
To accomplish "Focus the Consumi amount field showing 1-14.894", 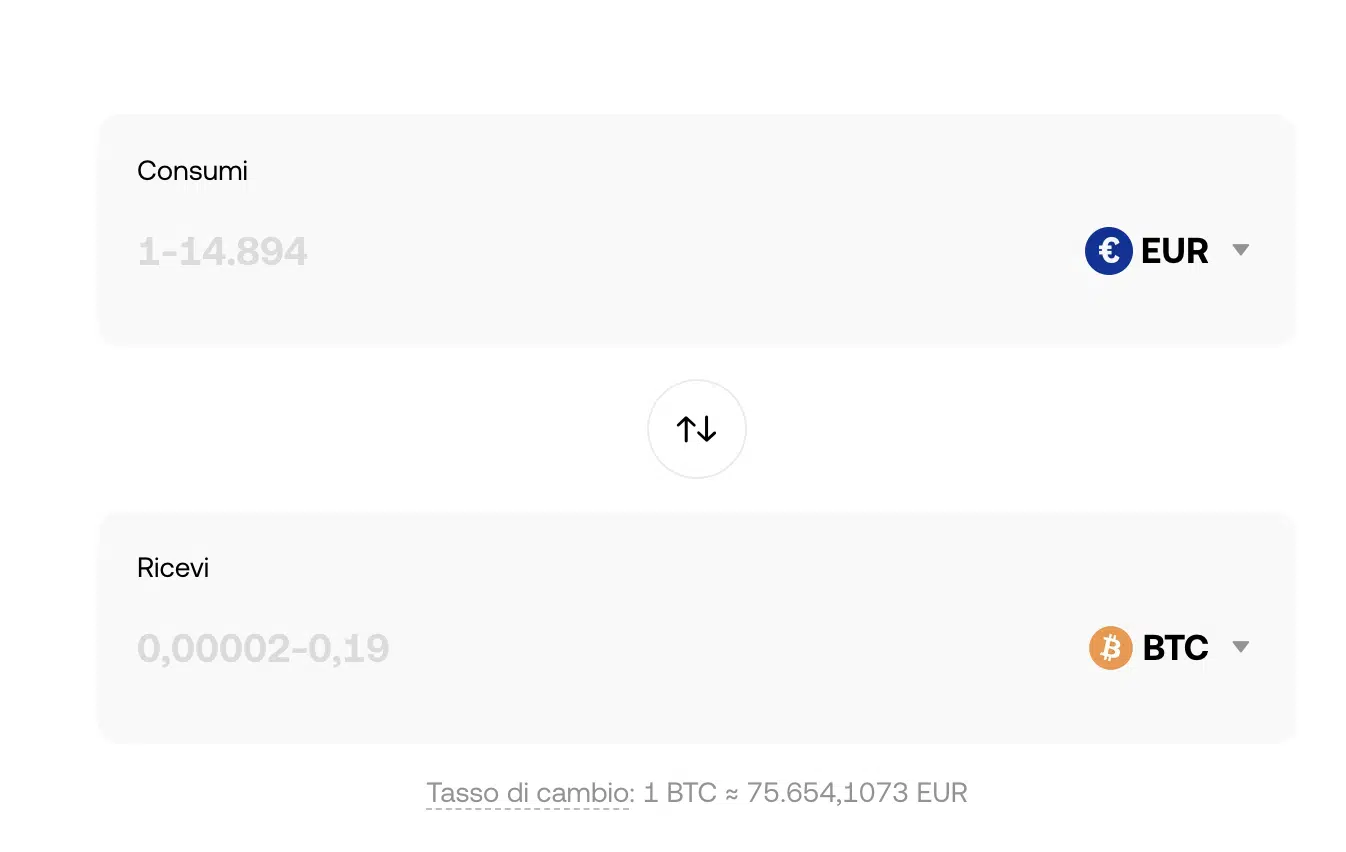I will [223, 251].
